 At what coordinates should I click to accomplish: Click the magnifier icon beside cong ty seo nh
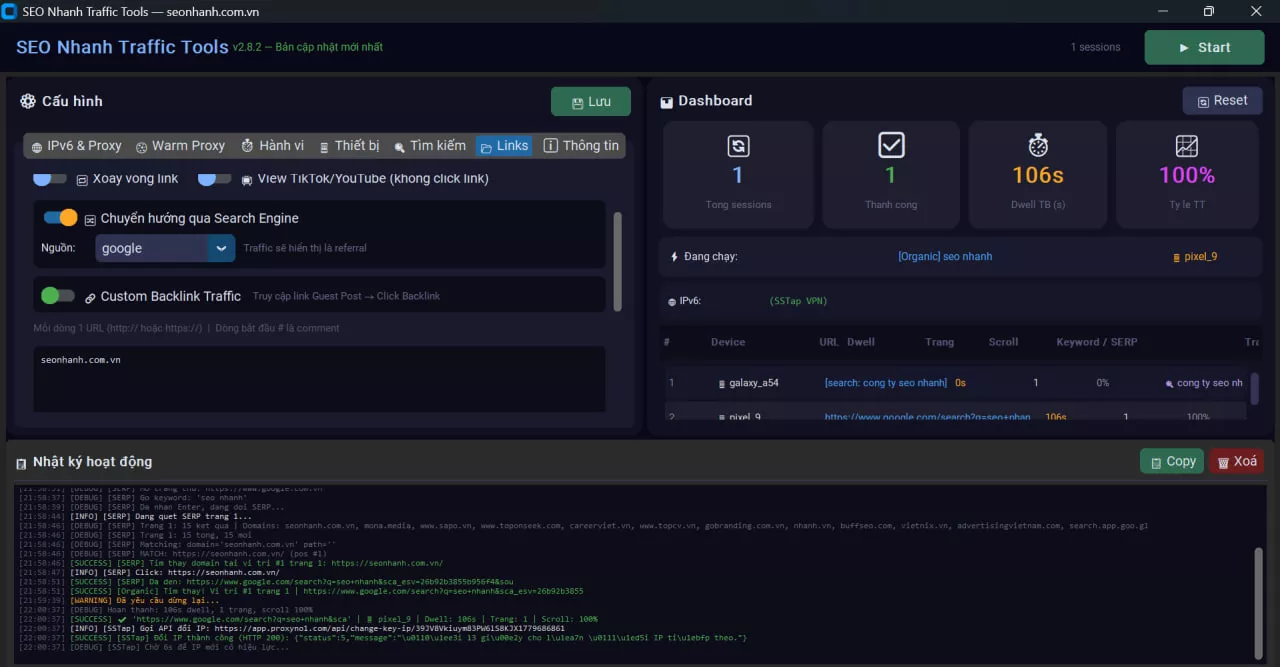pyautogui.click(x=1170, y=383)
